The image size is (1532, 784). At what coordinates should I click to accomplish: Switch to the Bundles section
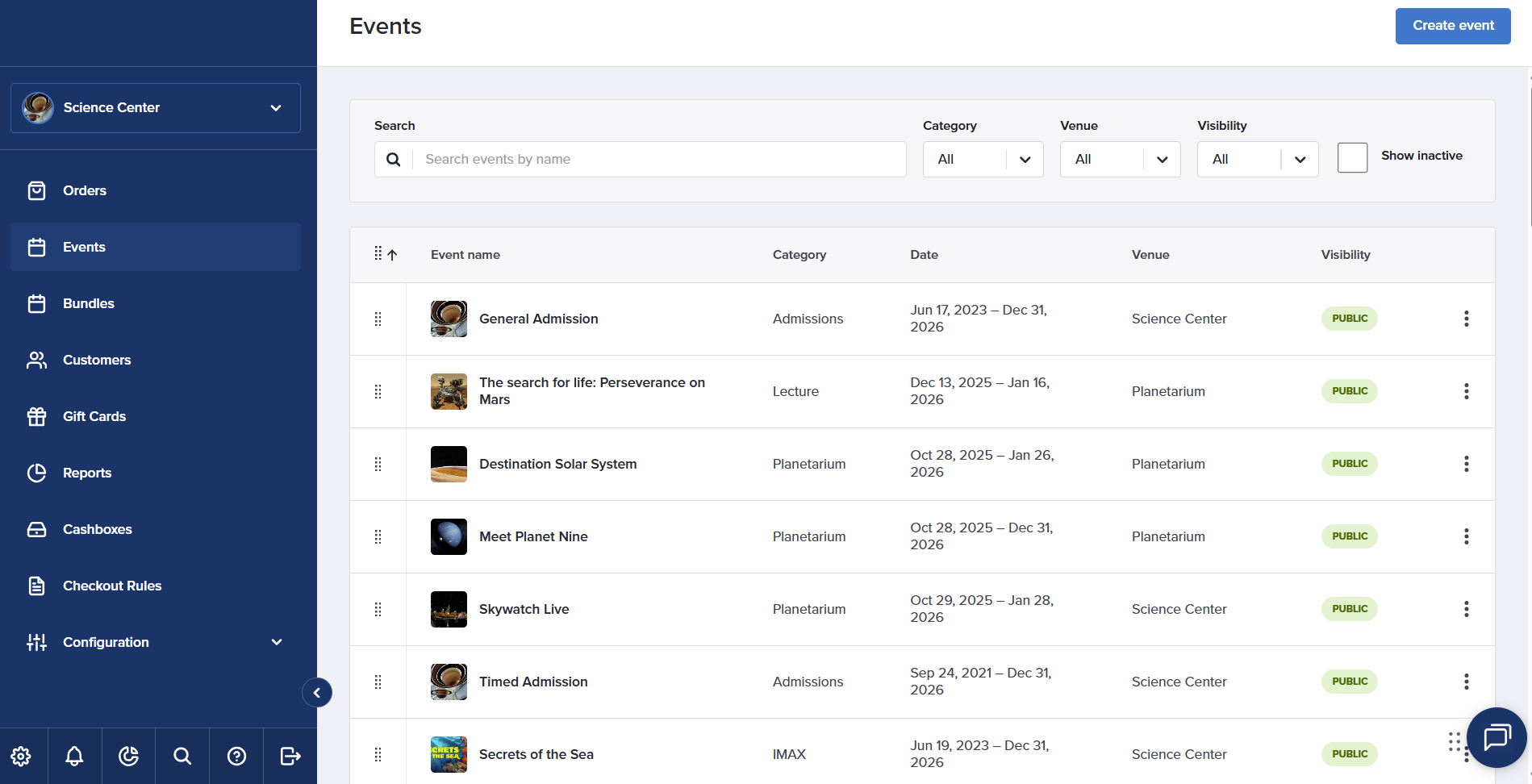click(88, 303)
